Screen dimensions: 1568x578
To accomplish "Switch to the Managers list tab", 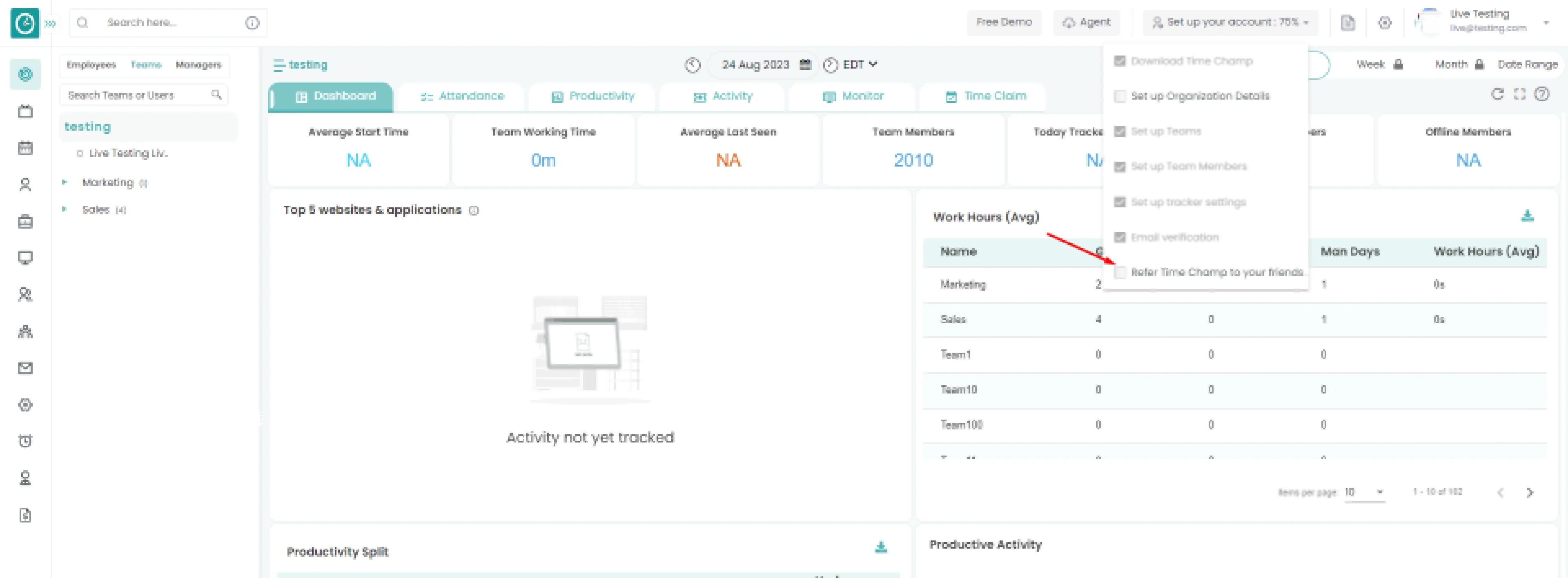I will [198, 64].
